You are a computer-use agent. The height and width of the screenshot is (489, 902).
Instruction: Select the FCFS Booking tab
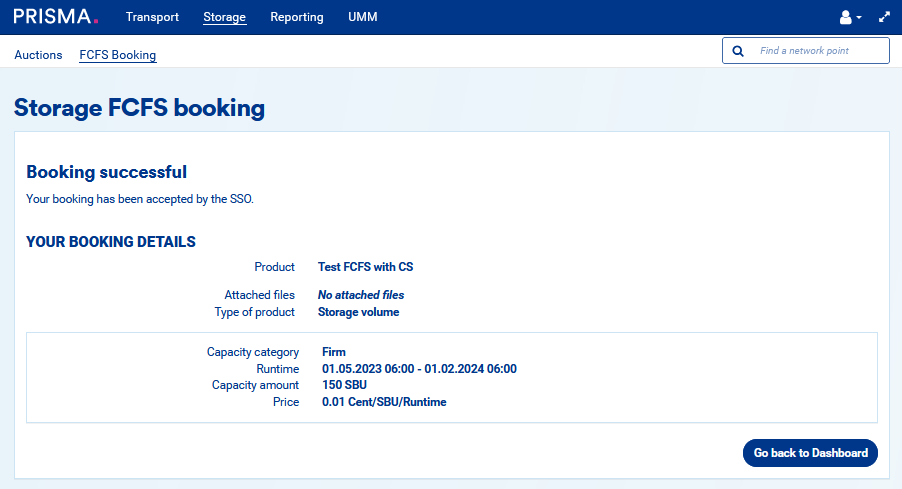[118, 55]
